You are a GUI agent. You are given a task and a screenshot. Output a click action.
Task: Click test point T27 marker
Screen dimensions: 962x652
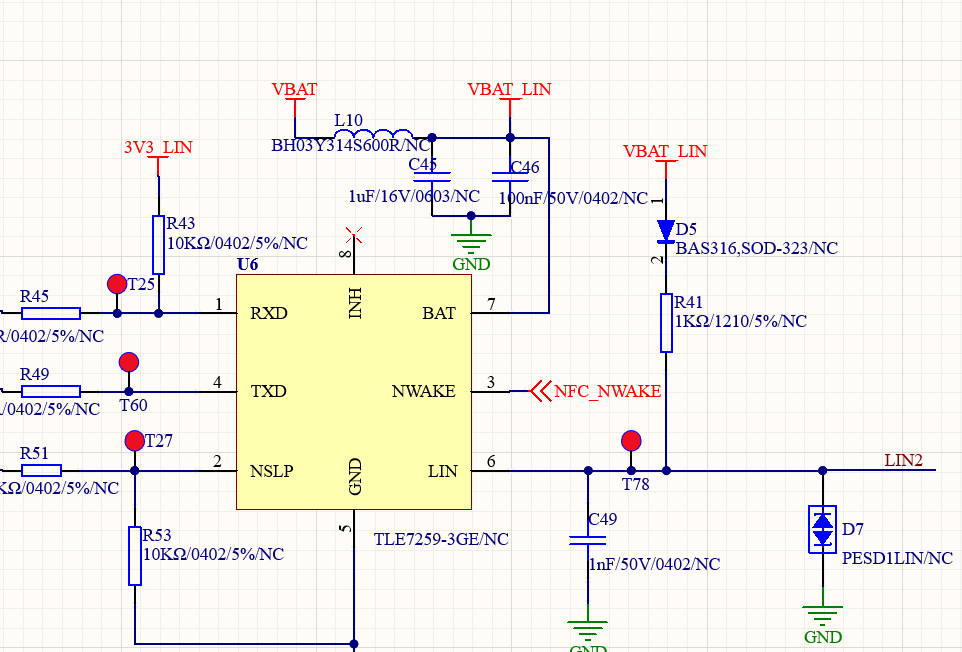tap(135, 440)
